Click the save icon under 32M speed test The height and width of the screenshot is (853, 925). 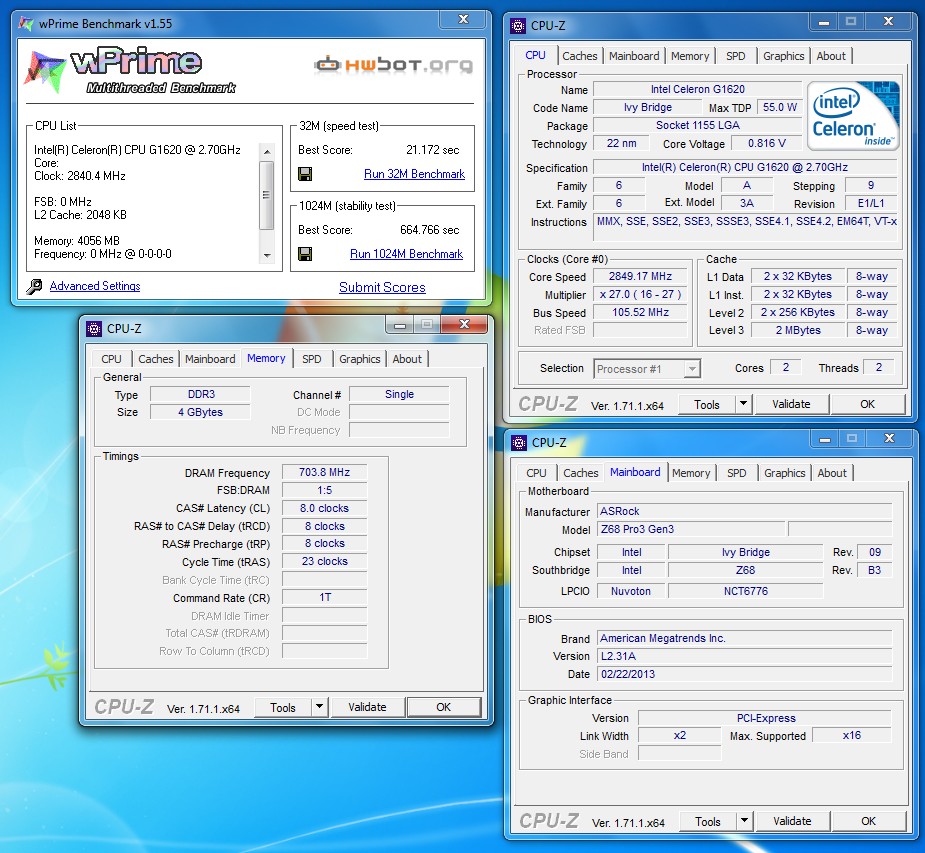(305, 174)
